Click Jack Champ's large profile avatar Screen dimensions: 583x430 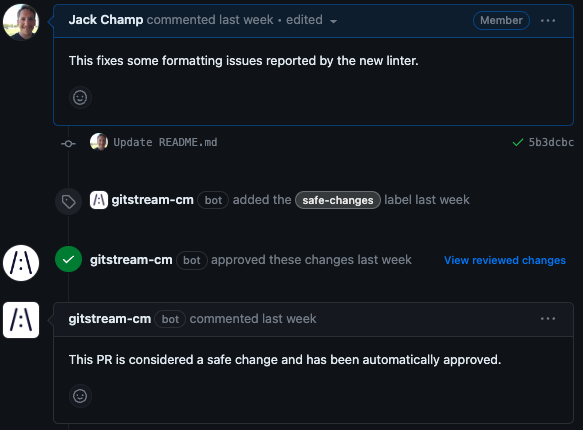click(x=21, y=22)
